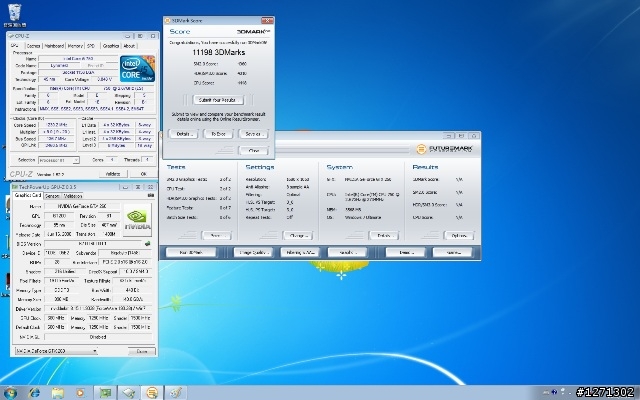Click the Intel Core i5 logo in CPU-Z
The width and height of the screenshot is (640, 400).
point(137,69)
